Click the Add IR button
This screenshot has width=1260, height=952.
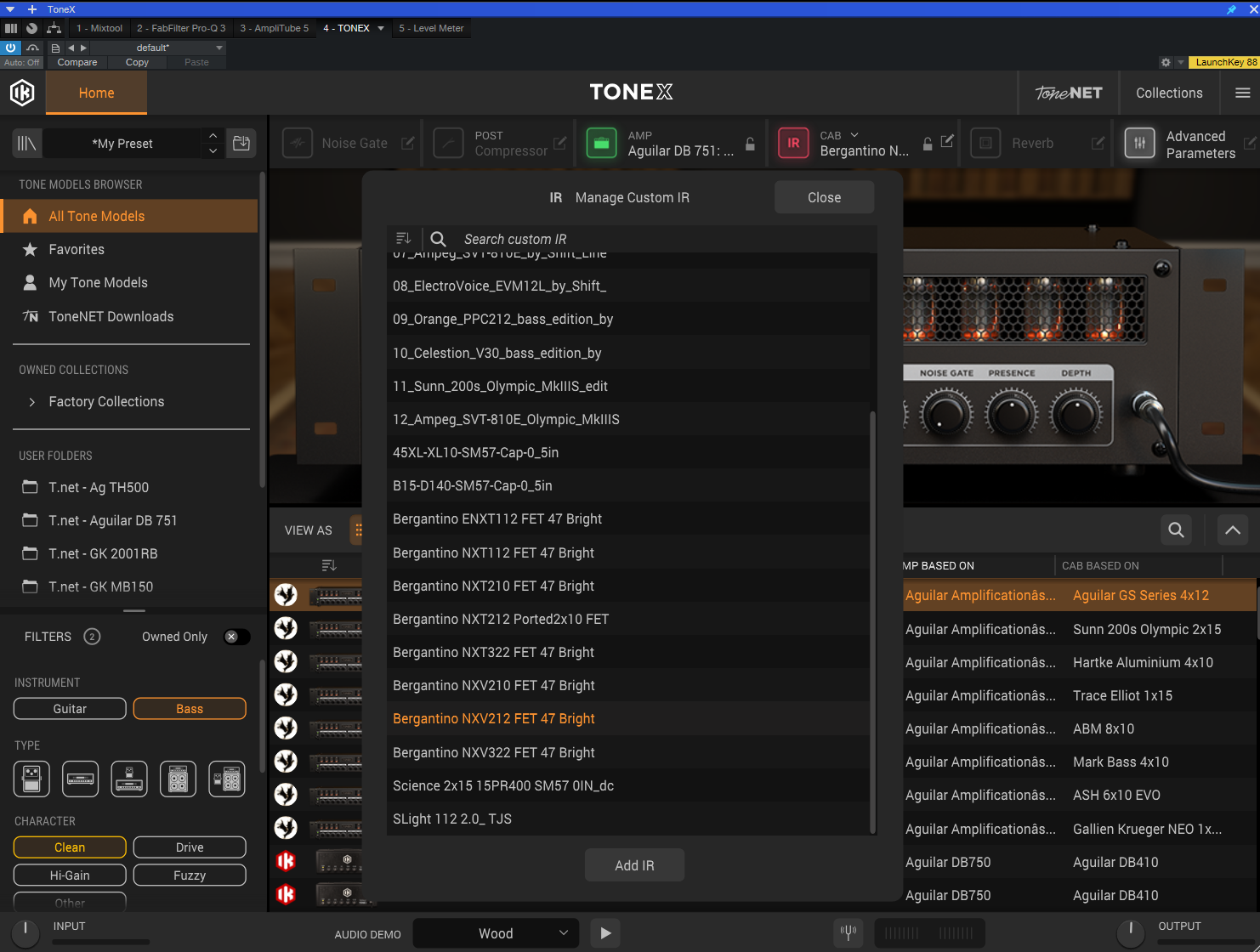(634, 865)
